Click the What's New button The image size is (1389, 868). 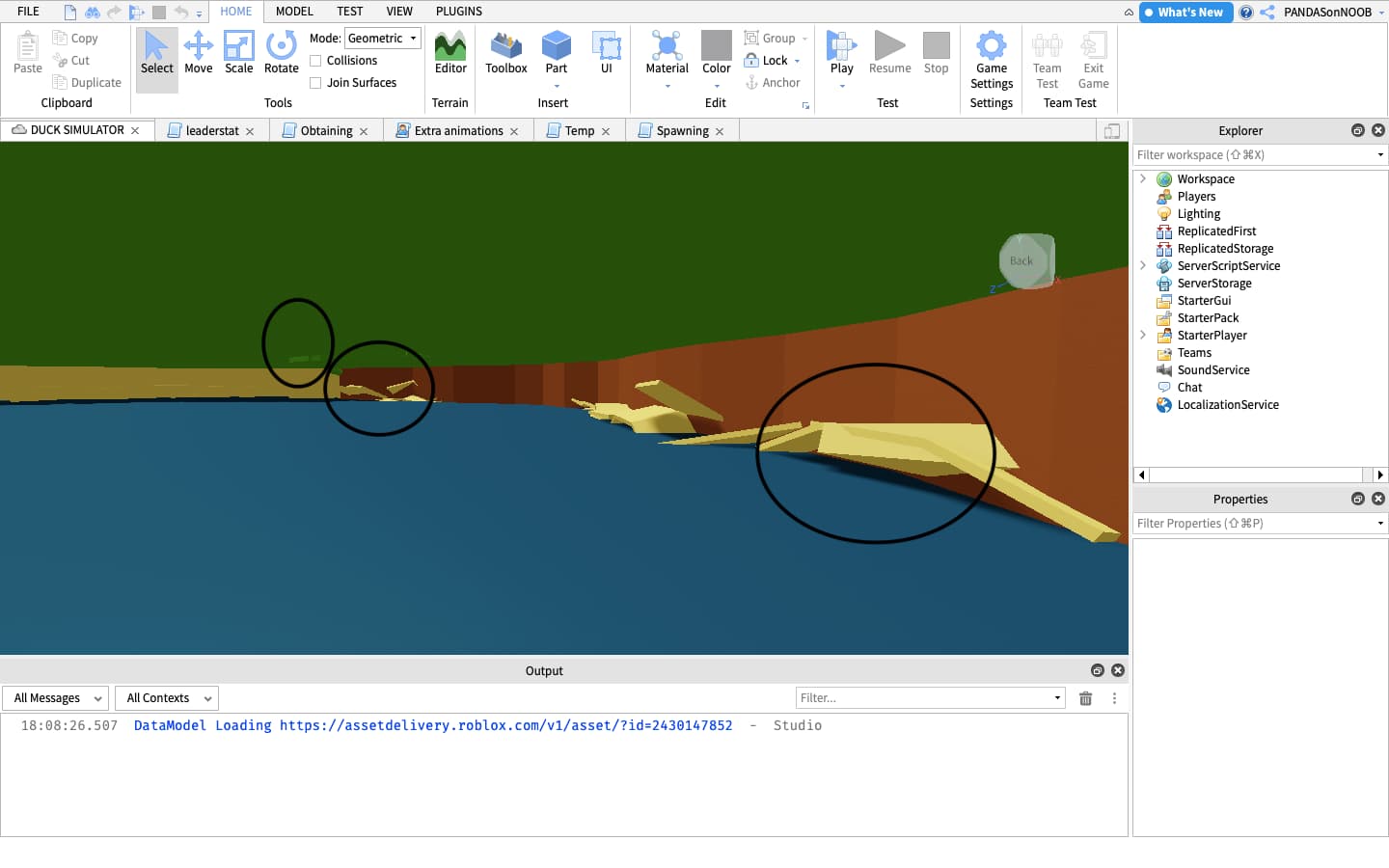1185,13
